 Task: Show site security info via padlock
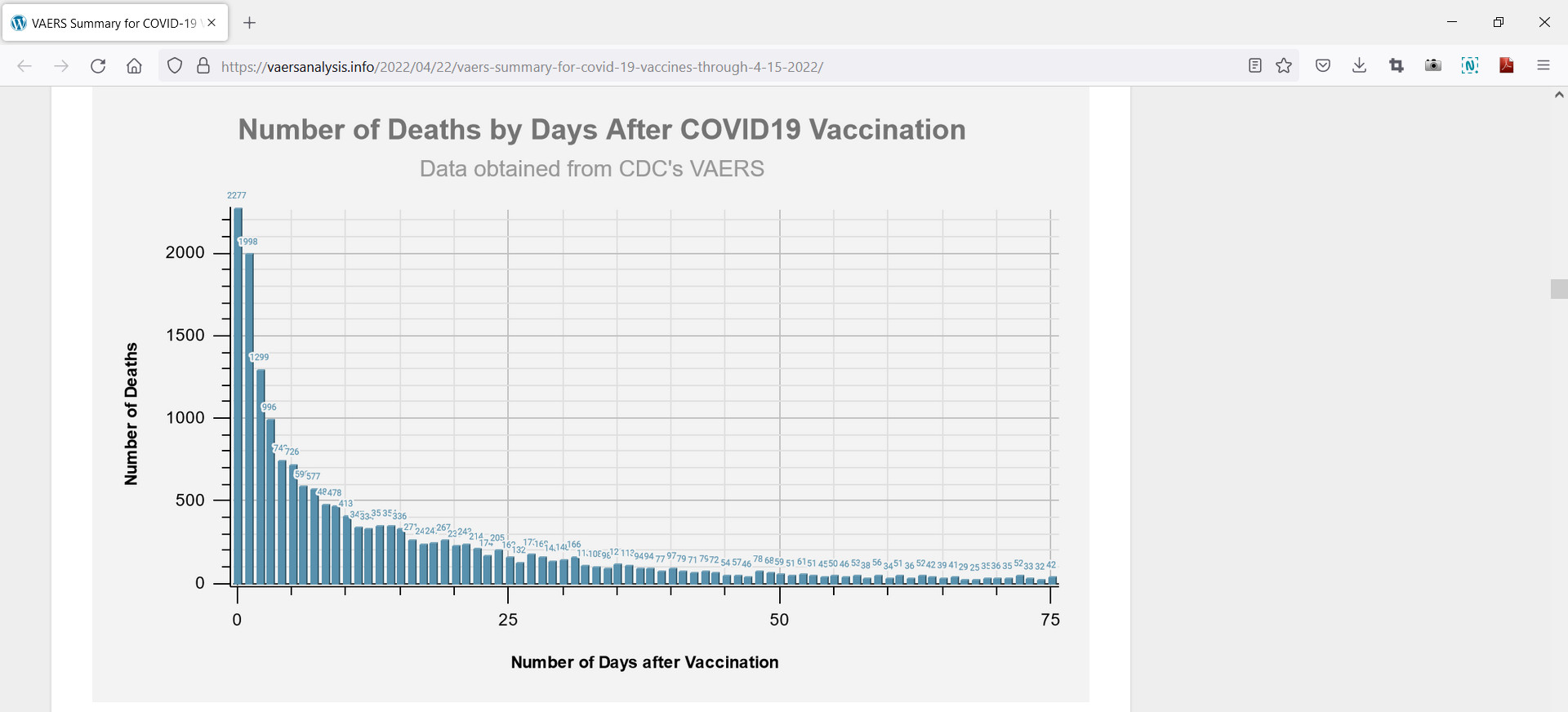tap(203, 66)
